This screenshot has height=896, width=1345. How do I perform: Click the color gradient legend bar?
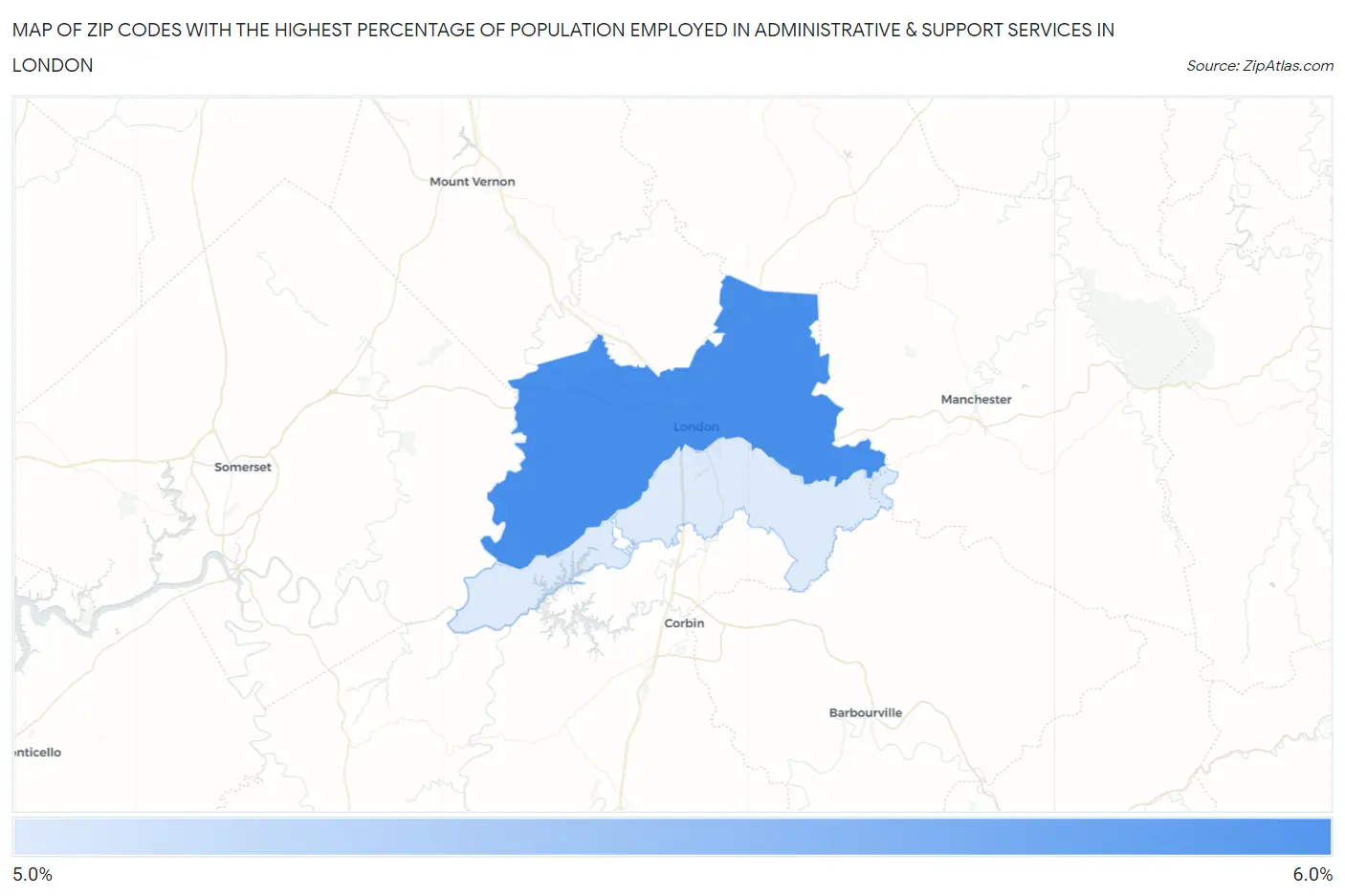pos(672,837)
